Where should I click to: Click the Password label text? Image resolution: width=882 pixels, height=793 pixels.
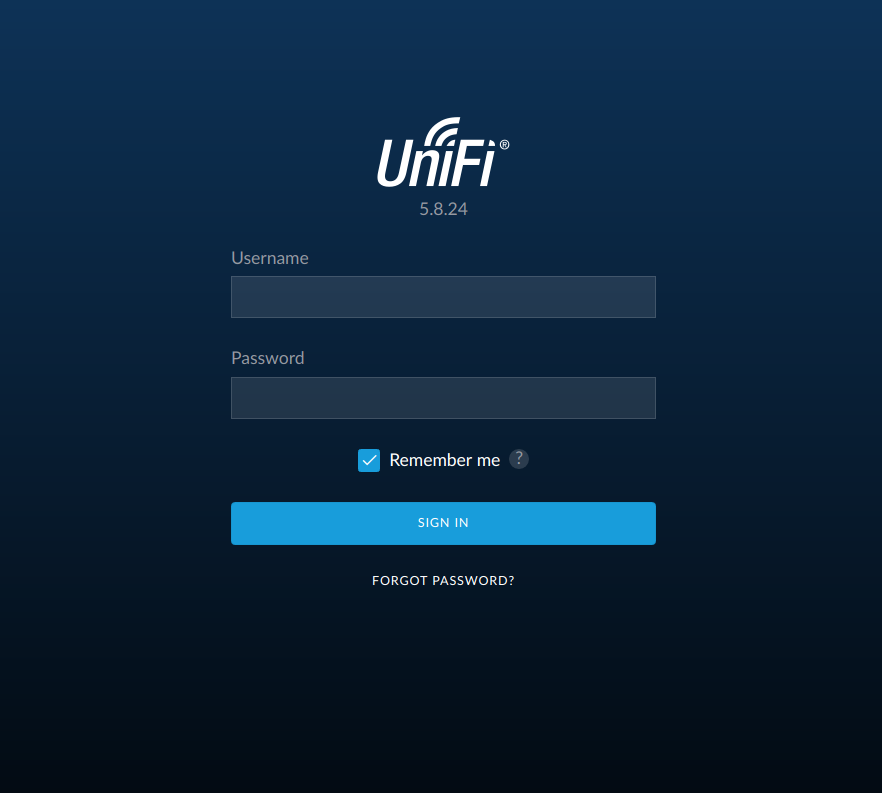pos(268,358)
